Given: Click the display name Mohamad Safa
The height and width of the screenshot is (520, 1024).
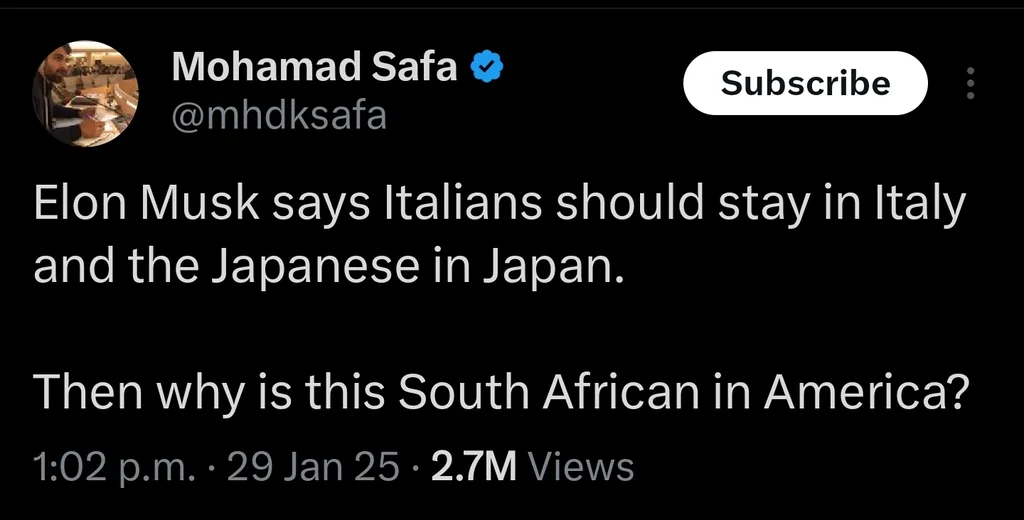Looking at the screenshot, I should [315, 67].
